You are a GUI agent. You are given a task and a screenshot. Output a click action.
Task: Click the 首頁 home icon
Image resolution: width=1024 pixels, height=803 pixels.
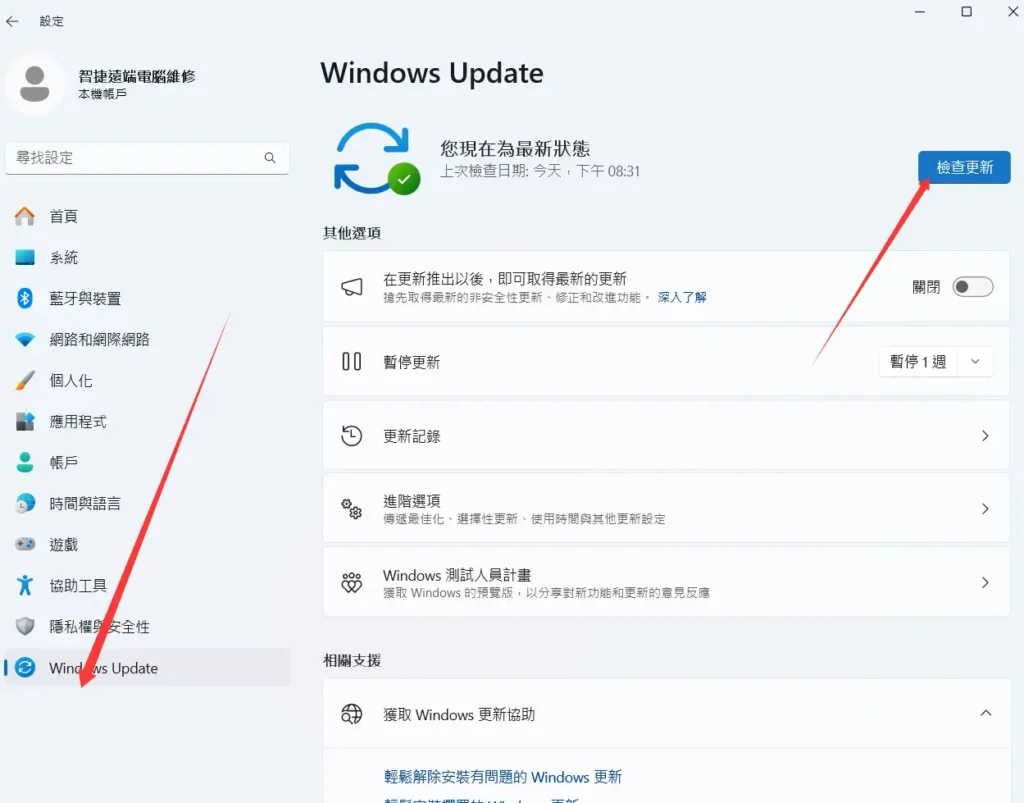point(25,216)
